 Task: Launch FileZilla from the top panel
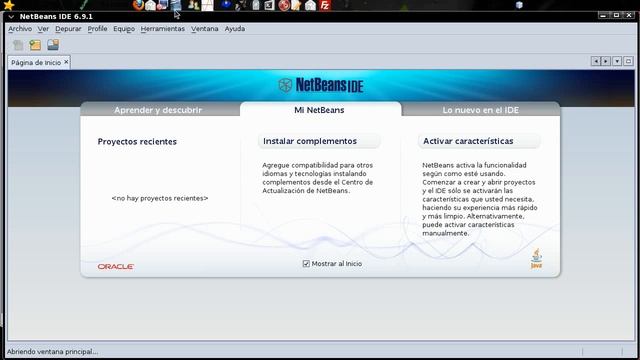324,5
